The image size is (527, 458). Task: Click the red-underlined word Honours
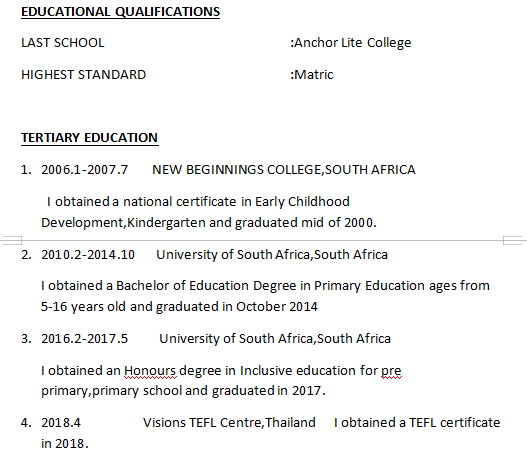pos(150,371)
